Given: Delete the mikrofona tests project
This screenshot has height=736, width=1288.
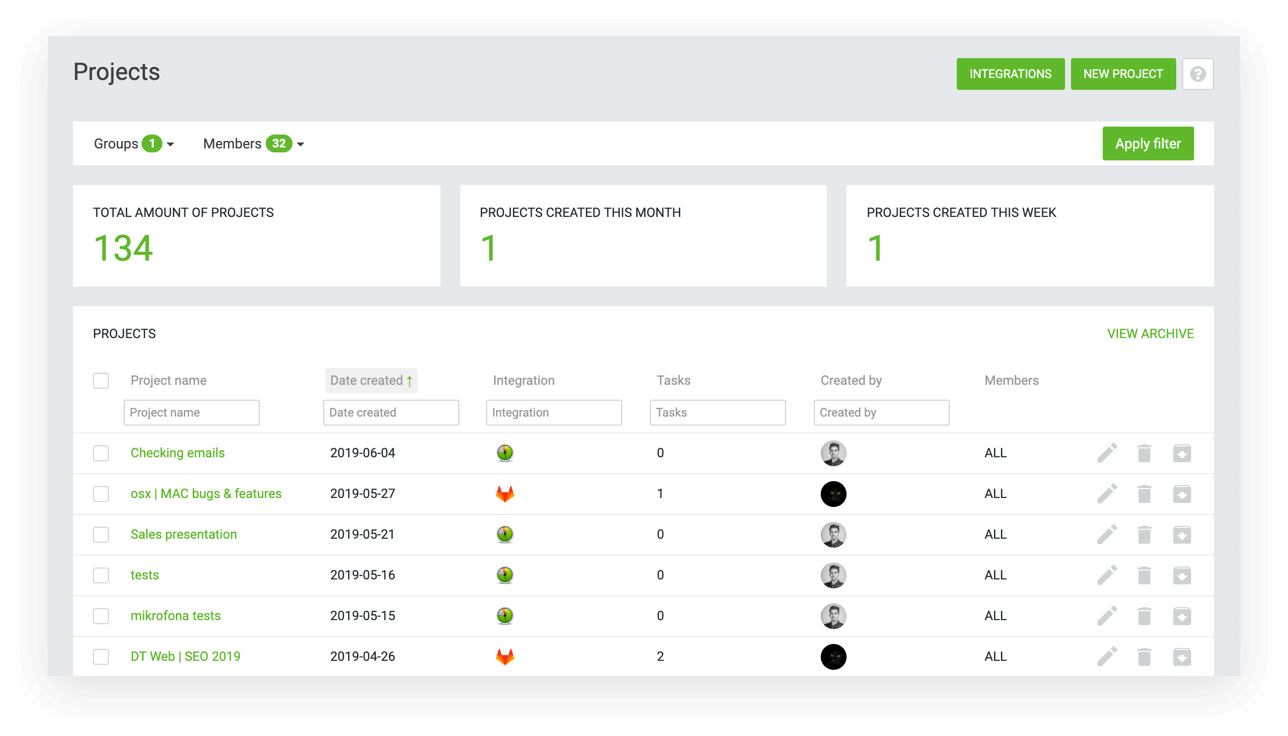Looking at the screenshot, I should [x=1144, y=616].
